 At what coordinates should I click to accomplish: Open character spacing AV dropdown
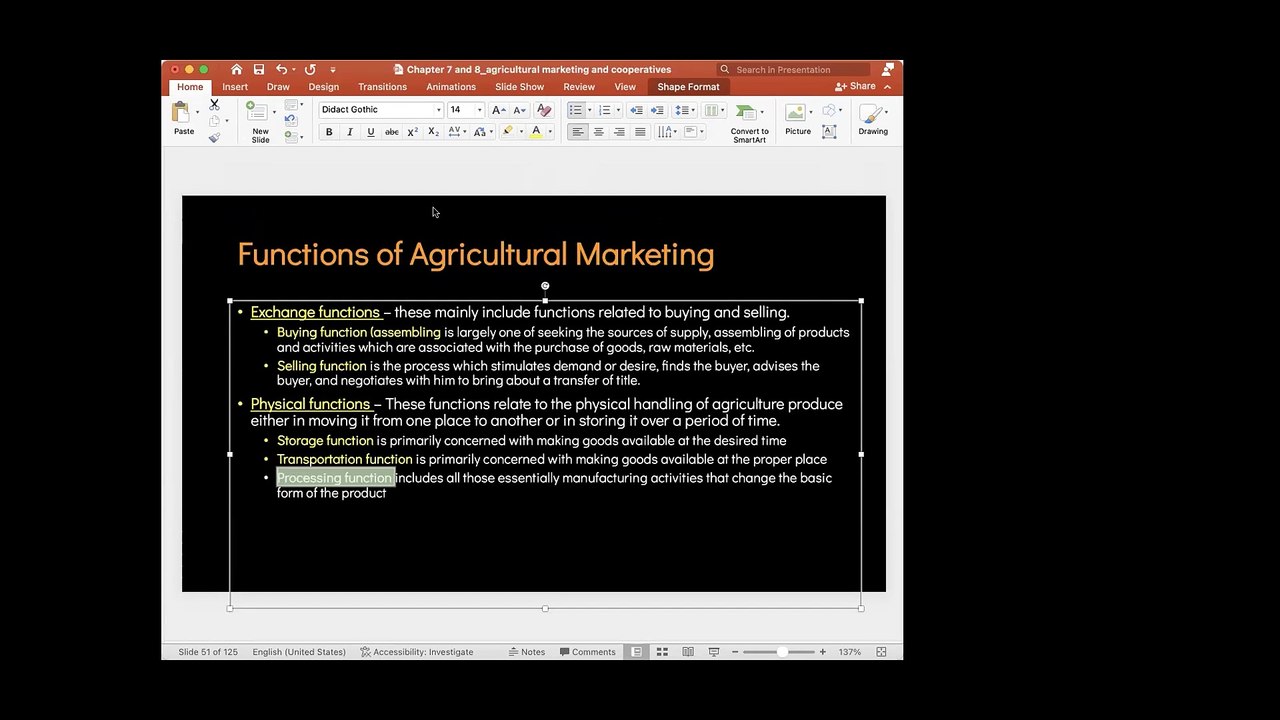(x=457, y=132)
